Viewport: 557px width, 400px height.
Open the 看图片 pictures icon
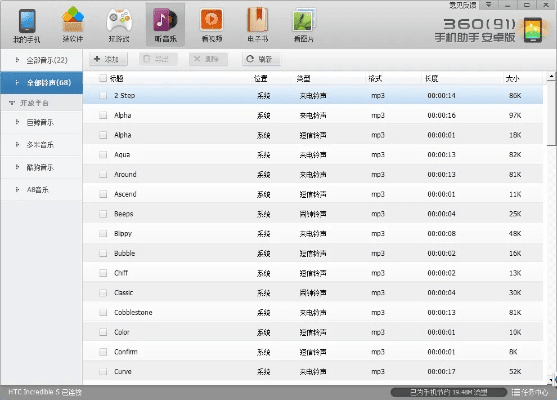click(304, 20)
